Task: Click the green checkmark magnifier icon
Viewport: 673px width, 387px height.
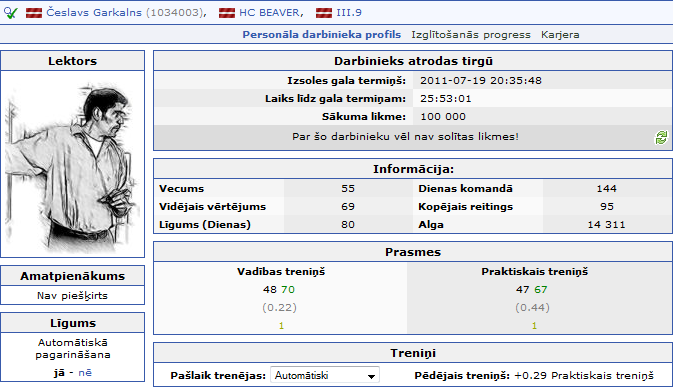Action: pos(11,13)
